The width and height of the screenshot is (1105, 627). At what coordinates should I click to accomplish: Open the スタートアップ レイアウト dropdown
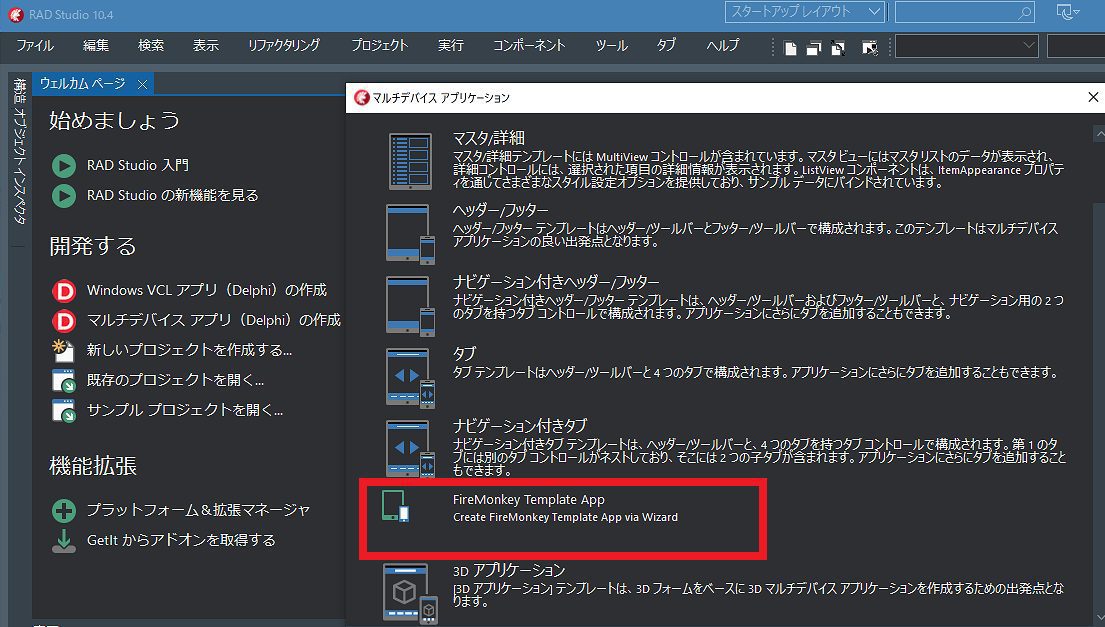pyautogui.click(x=804, y=12)
